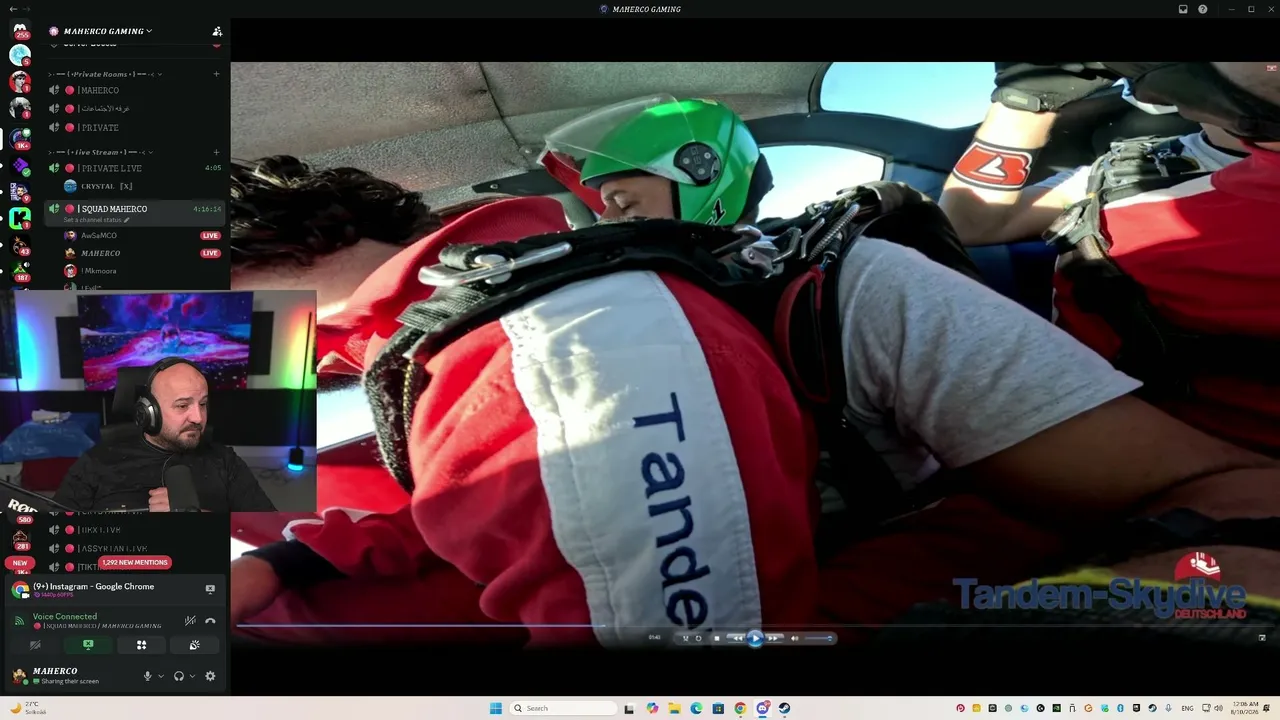This screenshot has width=1280, height=720.
Task: Open the taskbar clock and calendar
Action: point(1246,708)
